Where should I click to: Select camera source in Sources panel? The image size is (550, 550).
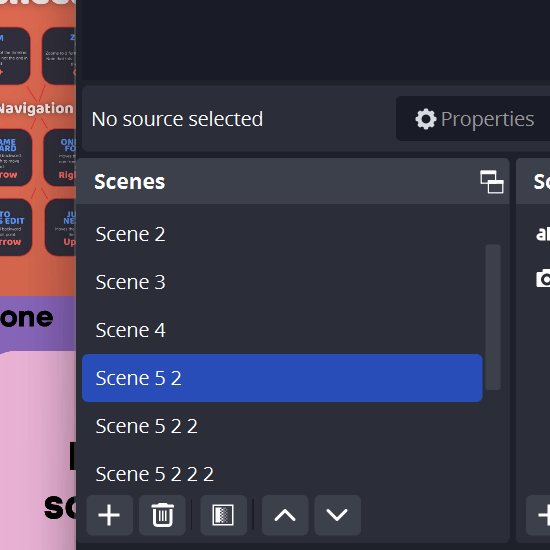(543, 279)
